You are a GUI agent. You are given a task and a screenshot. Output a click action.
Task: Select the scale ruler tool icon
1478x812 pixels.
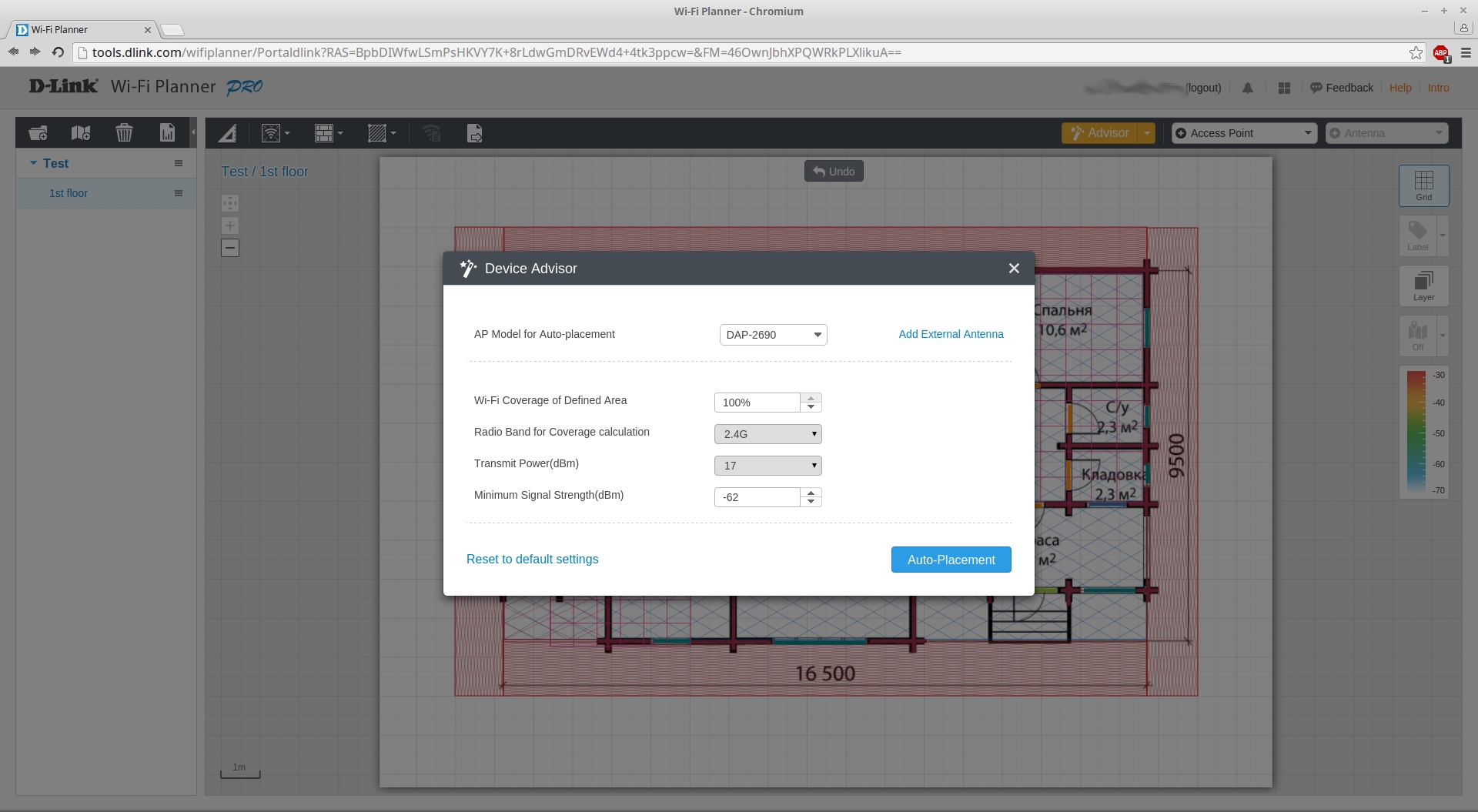pyautogui.click(x=227, y=134)
